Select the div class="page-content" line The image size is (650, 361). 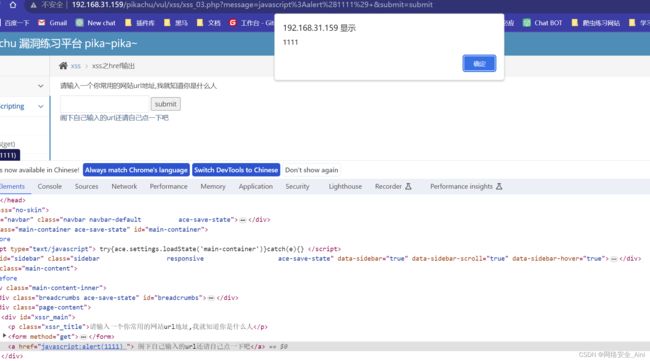[x=46, y=308]
